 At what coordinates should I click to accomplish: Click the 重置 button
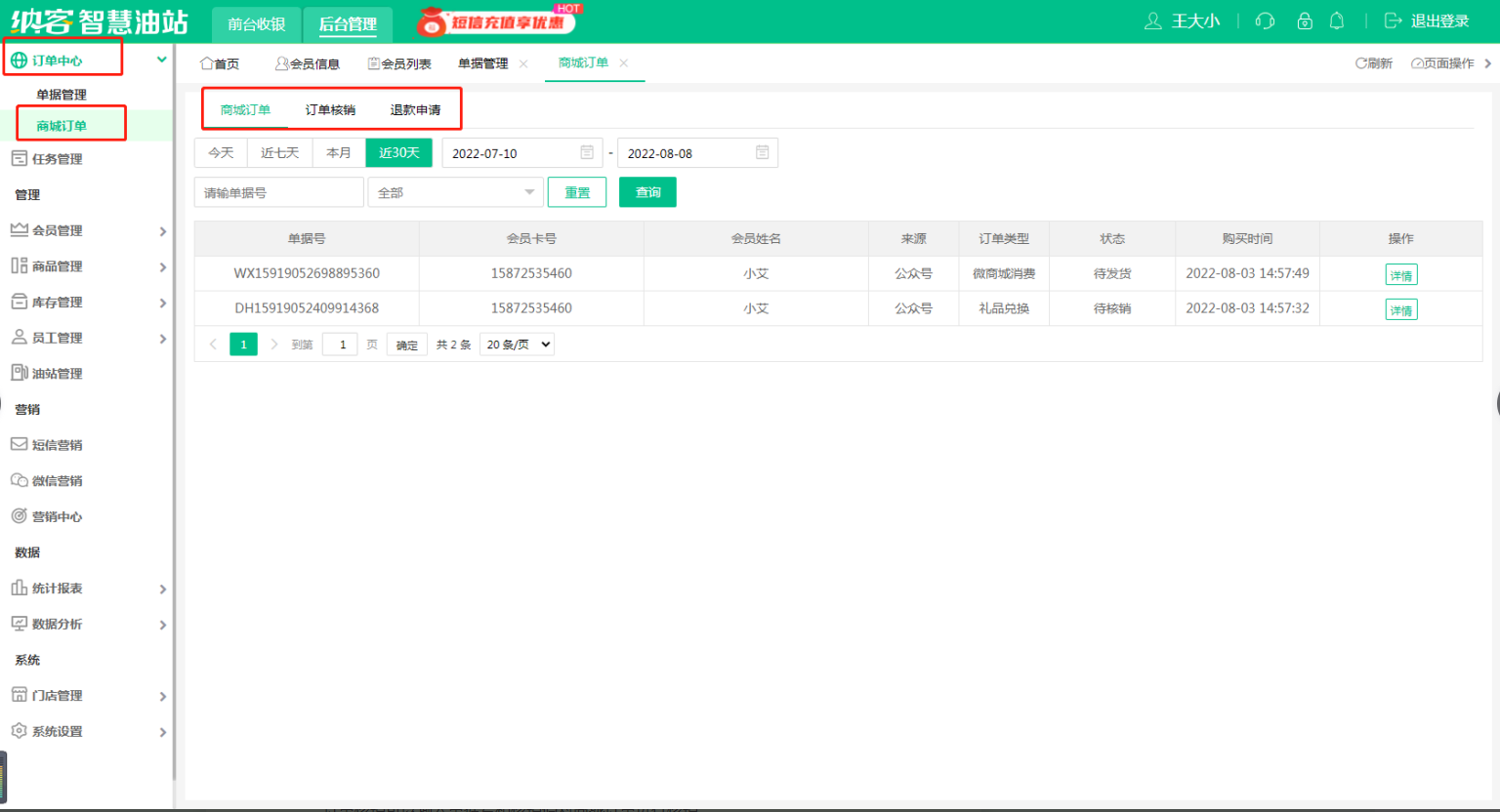577,192
